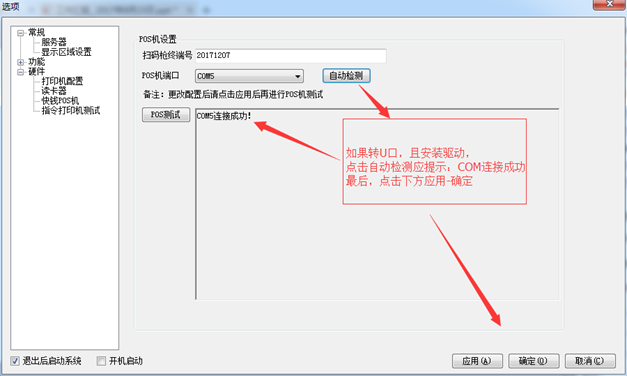Select 服务器 in the settings tree
Screen dimensions: 627x376
pyautogui.click(x=54, y=42)
